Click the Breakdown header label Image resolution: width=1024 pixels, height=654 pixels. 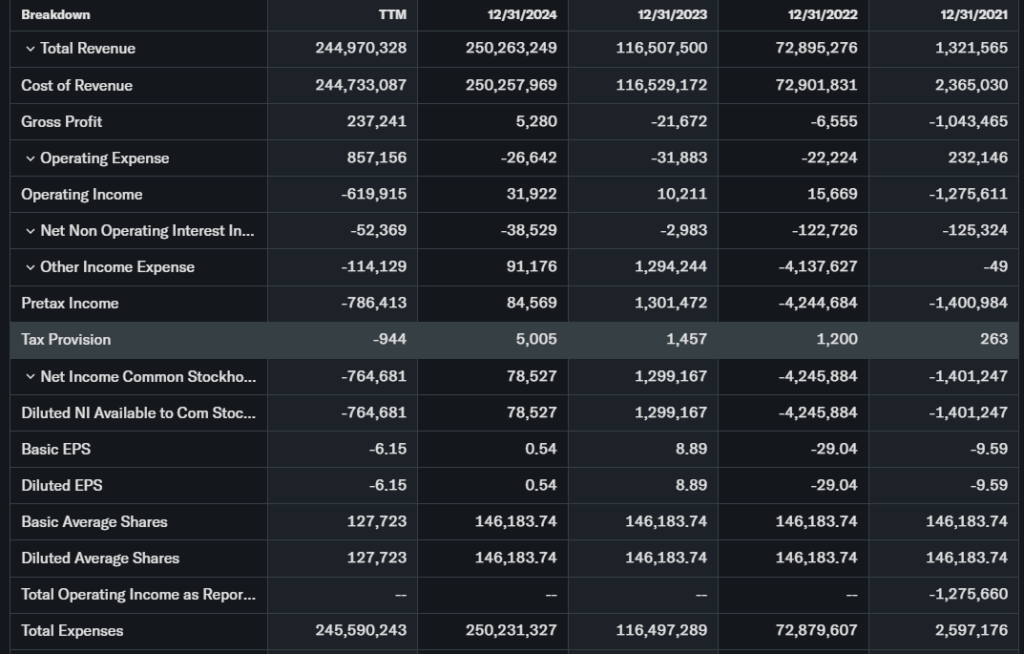(x=55, y=15)
